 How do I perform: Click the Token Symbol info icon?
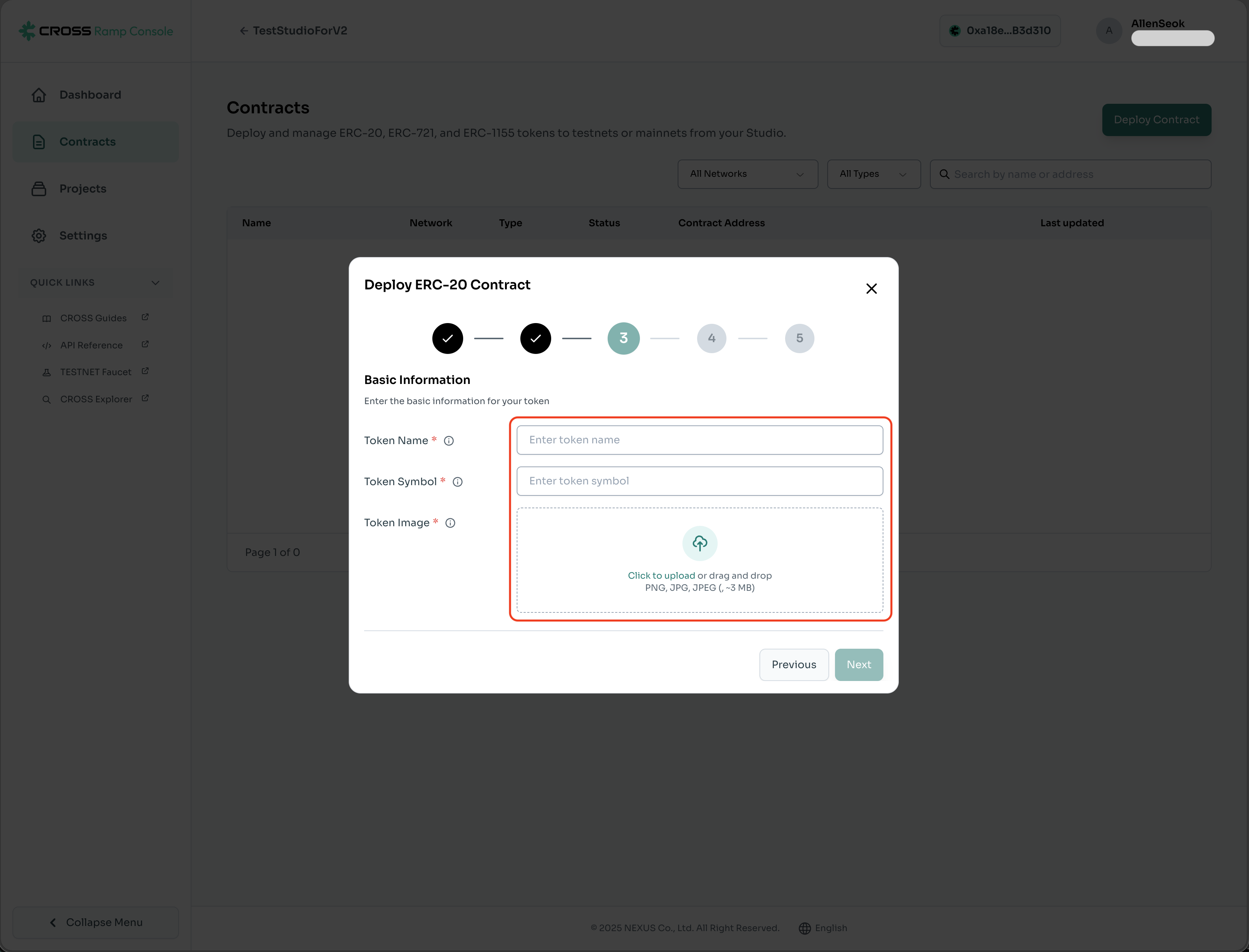pos(457,482)
